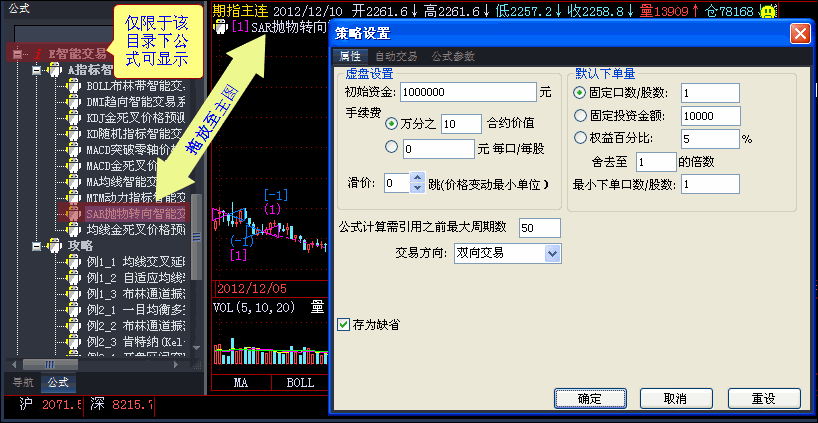Open the 公式参数 tab
Viewport: 818px width, 423px height.
[x=453, y=56]
